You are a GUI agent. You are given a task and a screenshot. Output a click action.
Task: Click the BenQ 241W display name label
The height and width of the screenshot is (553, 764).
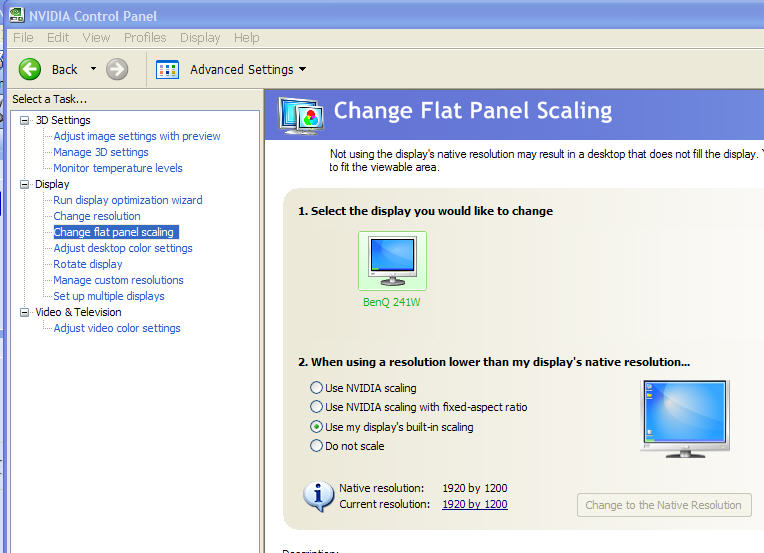point(392,302)
